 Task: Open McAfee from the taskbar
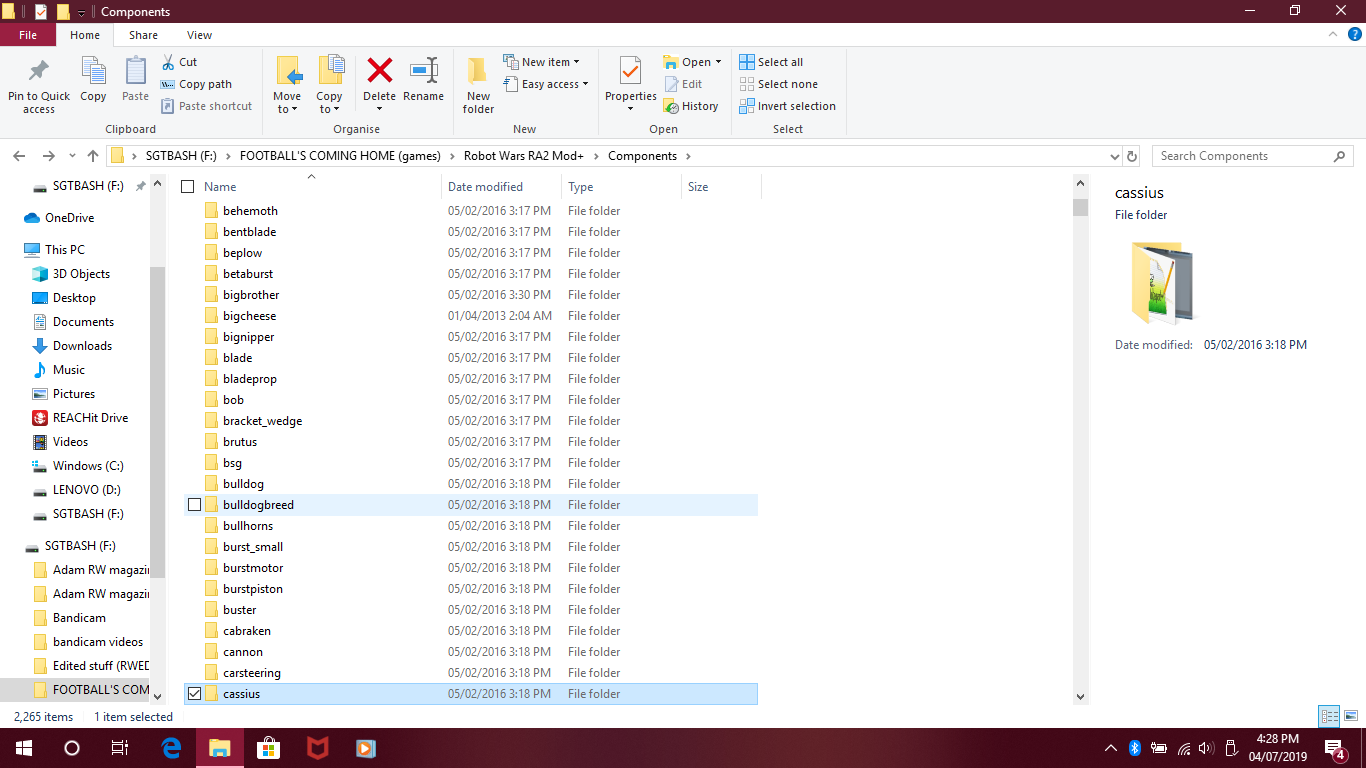click(317, 747)
